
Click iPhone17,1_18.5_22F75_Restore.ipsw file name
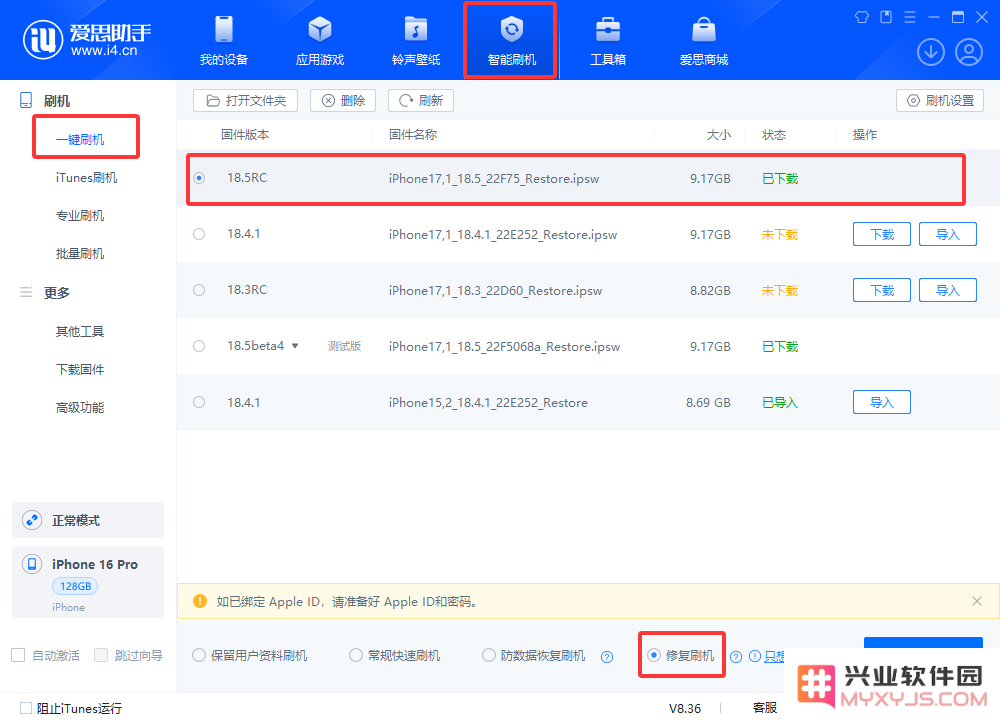pos(494,179)
